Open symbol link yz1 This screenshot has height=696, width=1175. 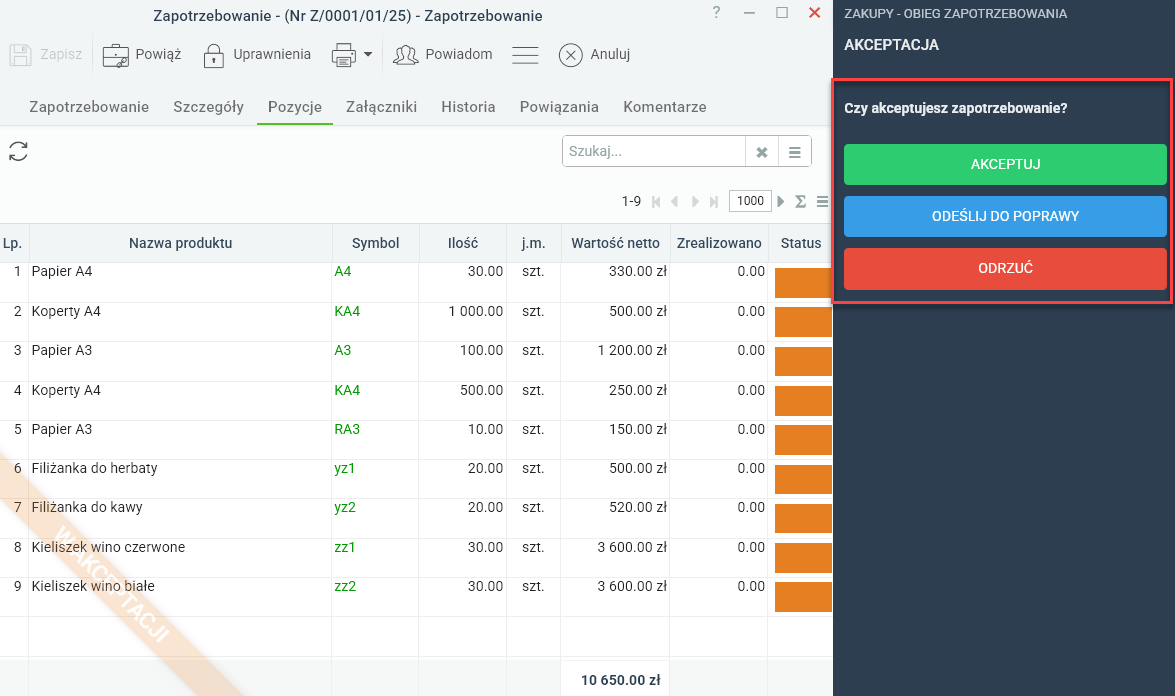(x=345, y=469)
